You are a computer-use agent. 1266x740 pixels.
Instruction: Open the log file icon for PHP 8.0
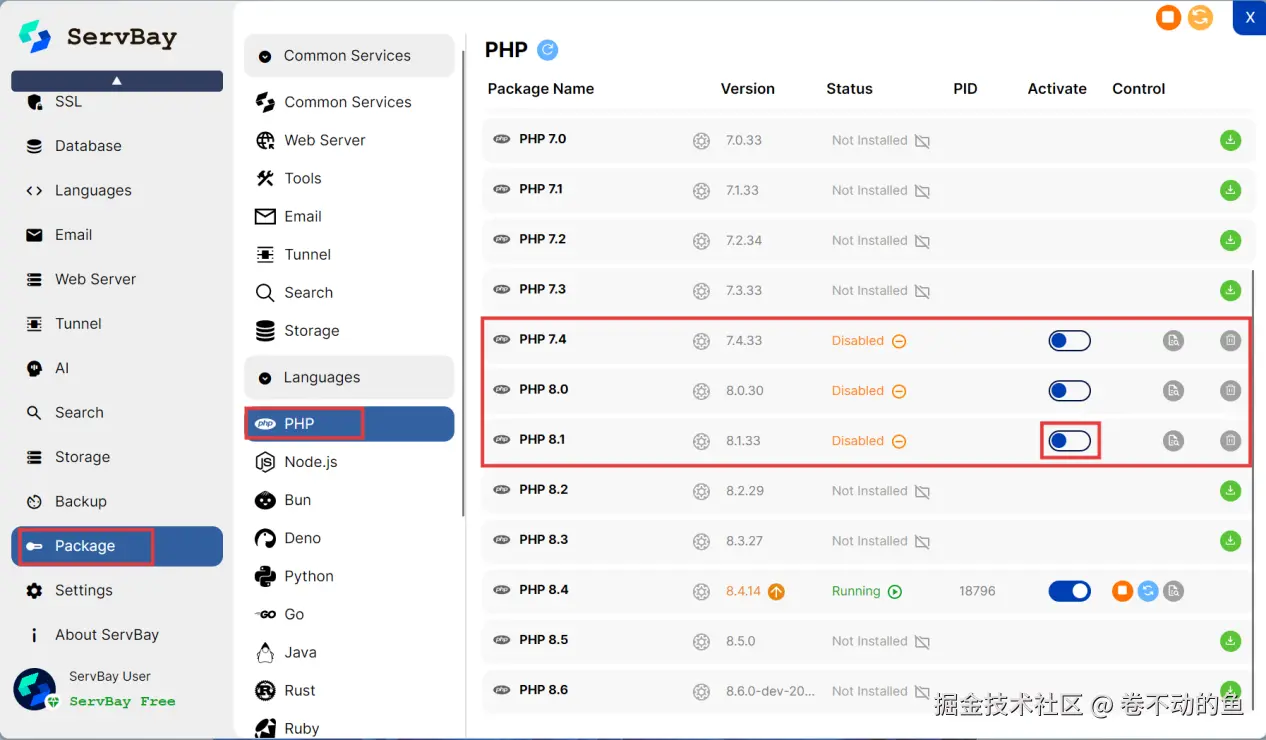point(1173,390)
